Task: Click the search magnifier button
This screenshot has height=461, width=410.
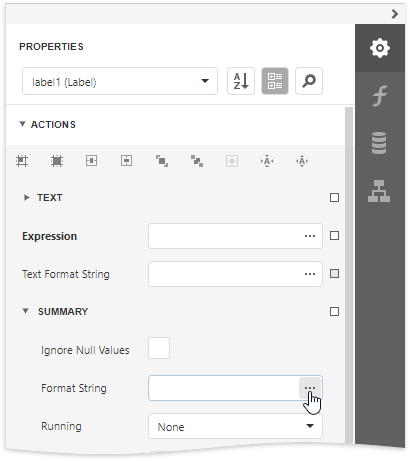Action: (309, 81)
